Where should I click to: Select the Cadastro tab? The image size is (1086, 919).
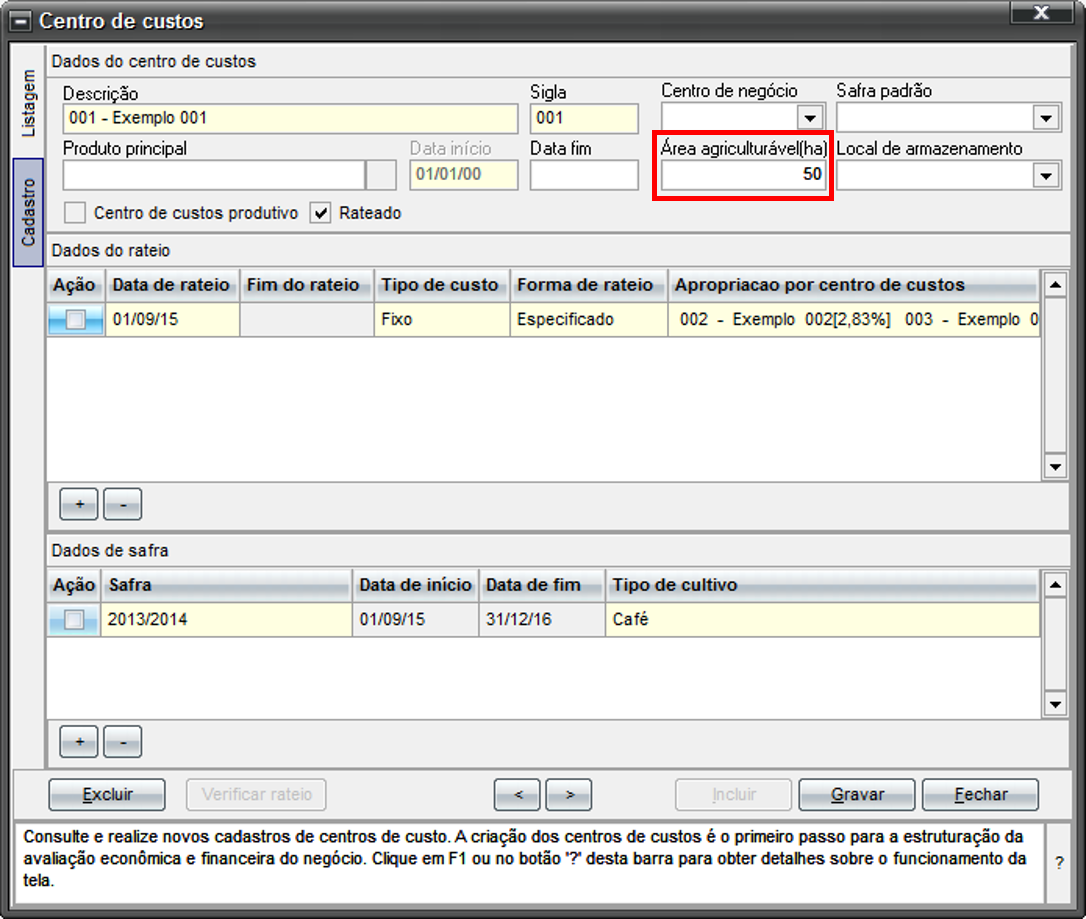pyautogui.click(x=28, y=212)
